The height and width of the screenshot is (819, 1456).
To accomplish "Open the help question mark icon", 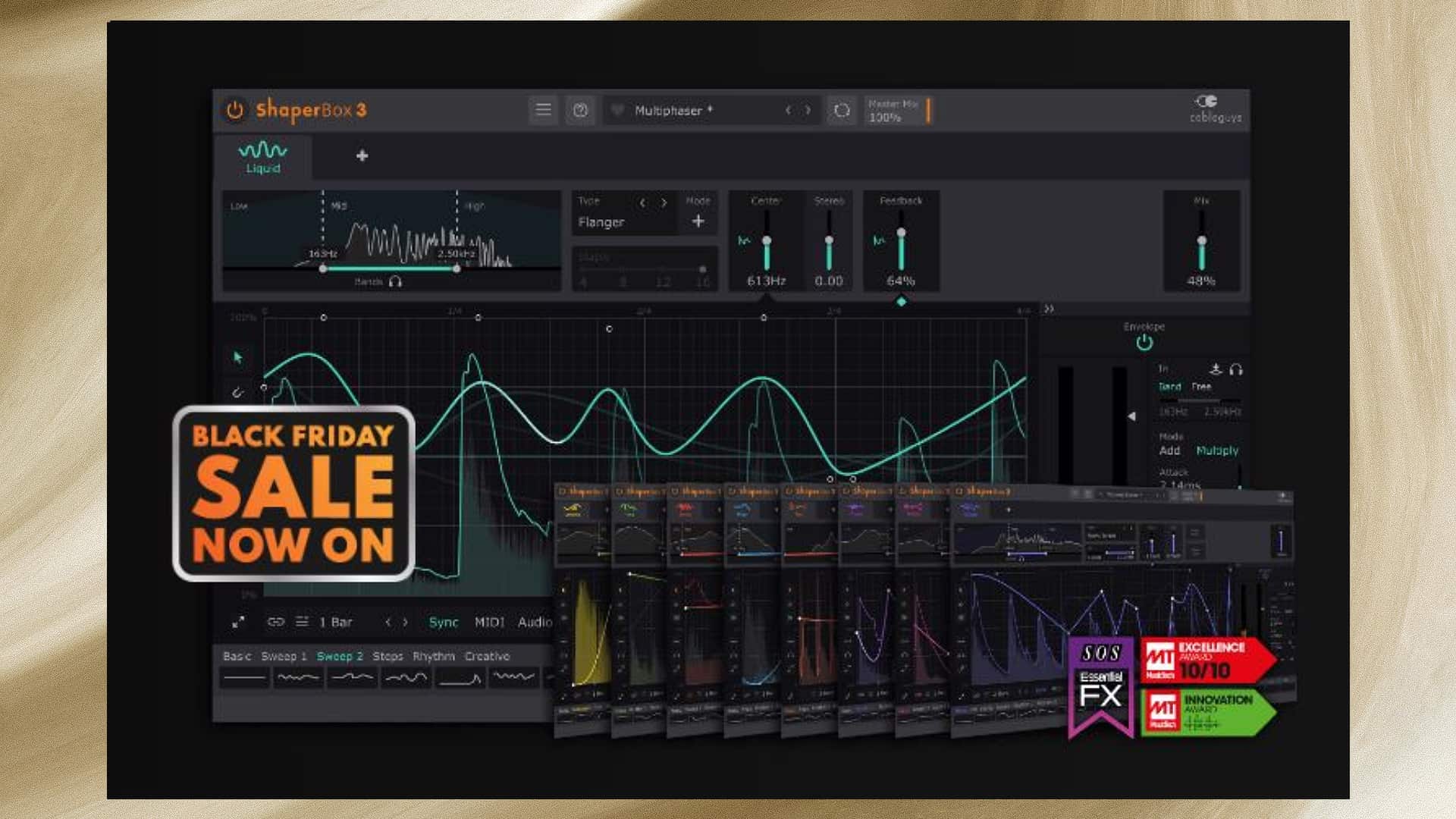I will pos(580,111).
